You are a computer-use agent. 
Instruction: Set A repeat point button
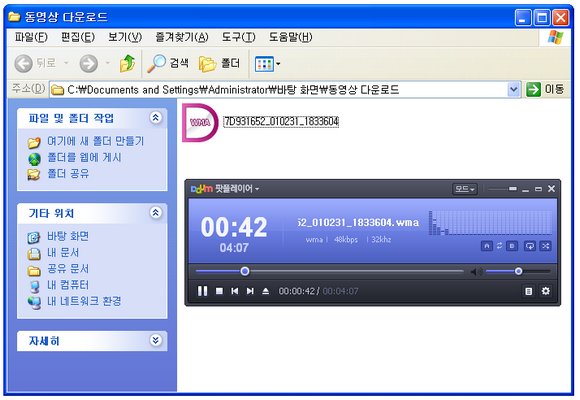[x=486, y=246]
